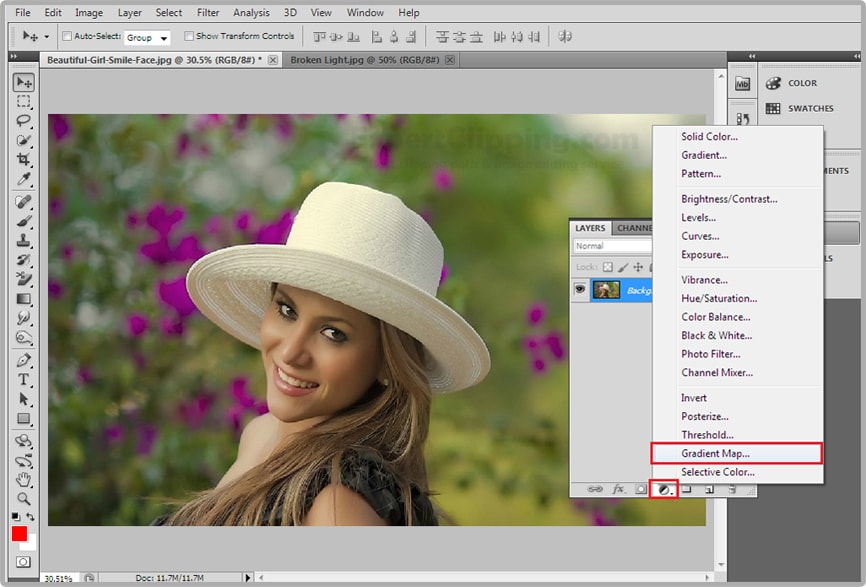Activate the Zoom tool
Viewport: 866px width, 587px height.
[23, 498]
